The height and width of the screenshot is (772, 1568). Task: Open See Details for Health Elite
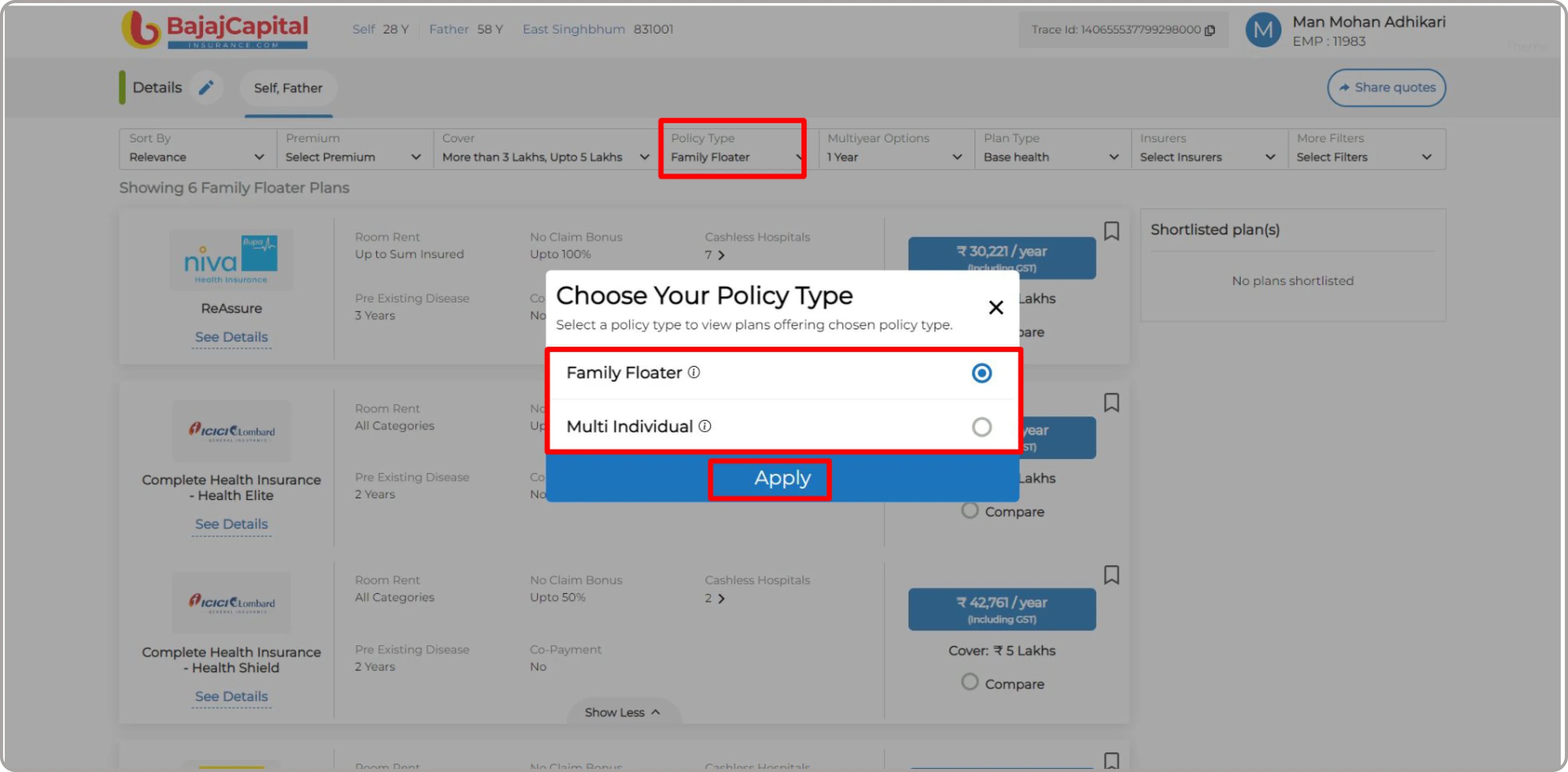(x=231, y=524)
